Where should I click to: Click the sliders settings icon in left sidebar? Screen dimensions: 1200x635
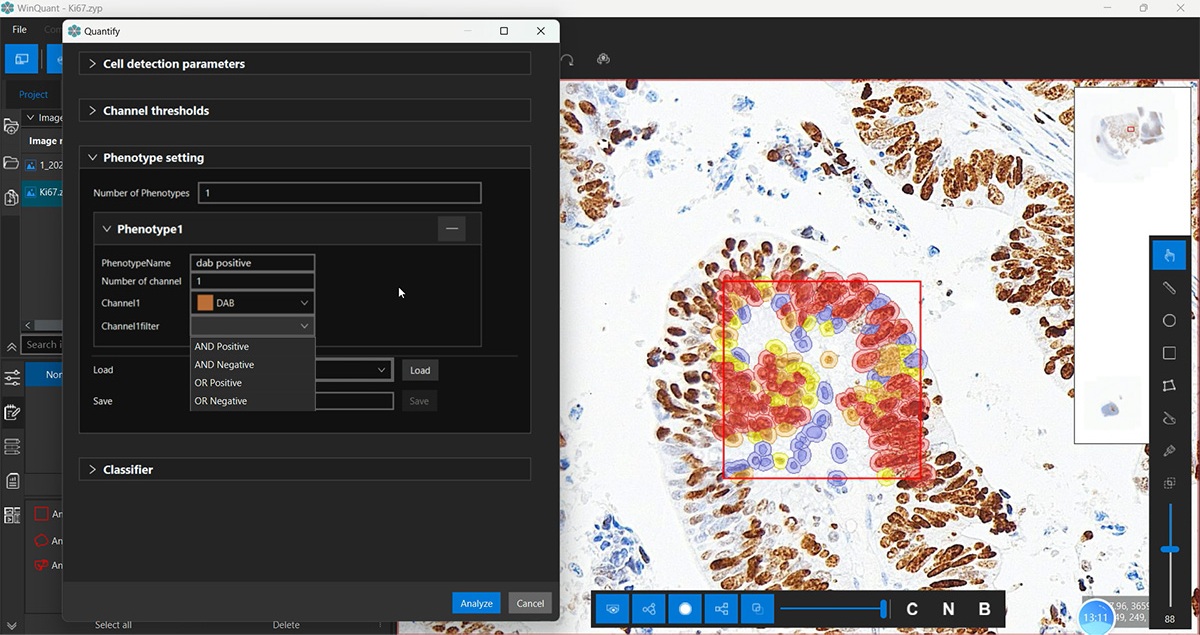[12, 378]
